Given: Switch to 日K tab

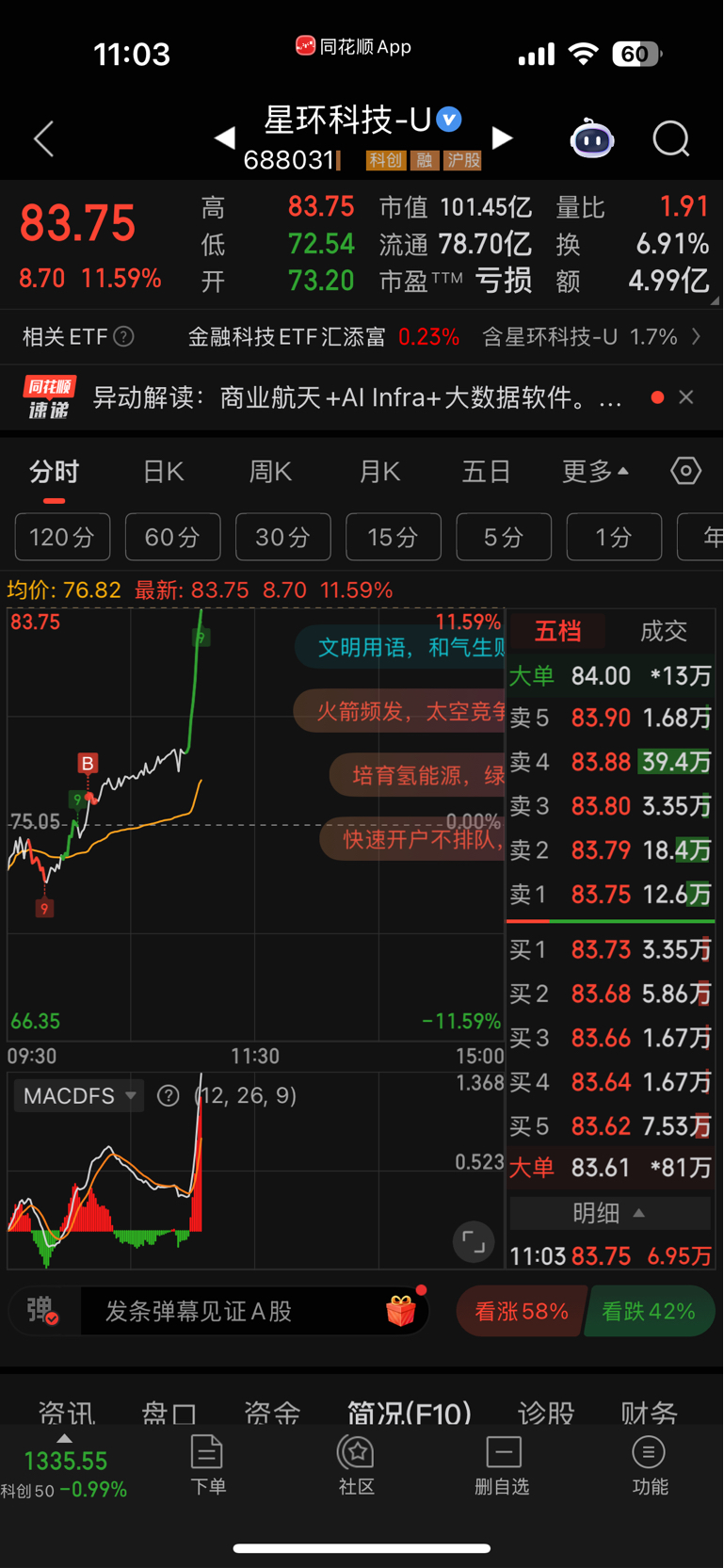Looking at the screenshot, I should point(163,471).
